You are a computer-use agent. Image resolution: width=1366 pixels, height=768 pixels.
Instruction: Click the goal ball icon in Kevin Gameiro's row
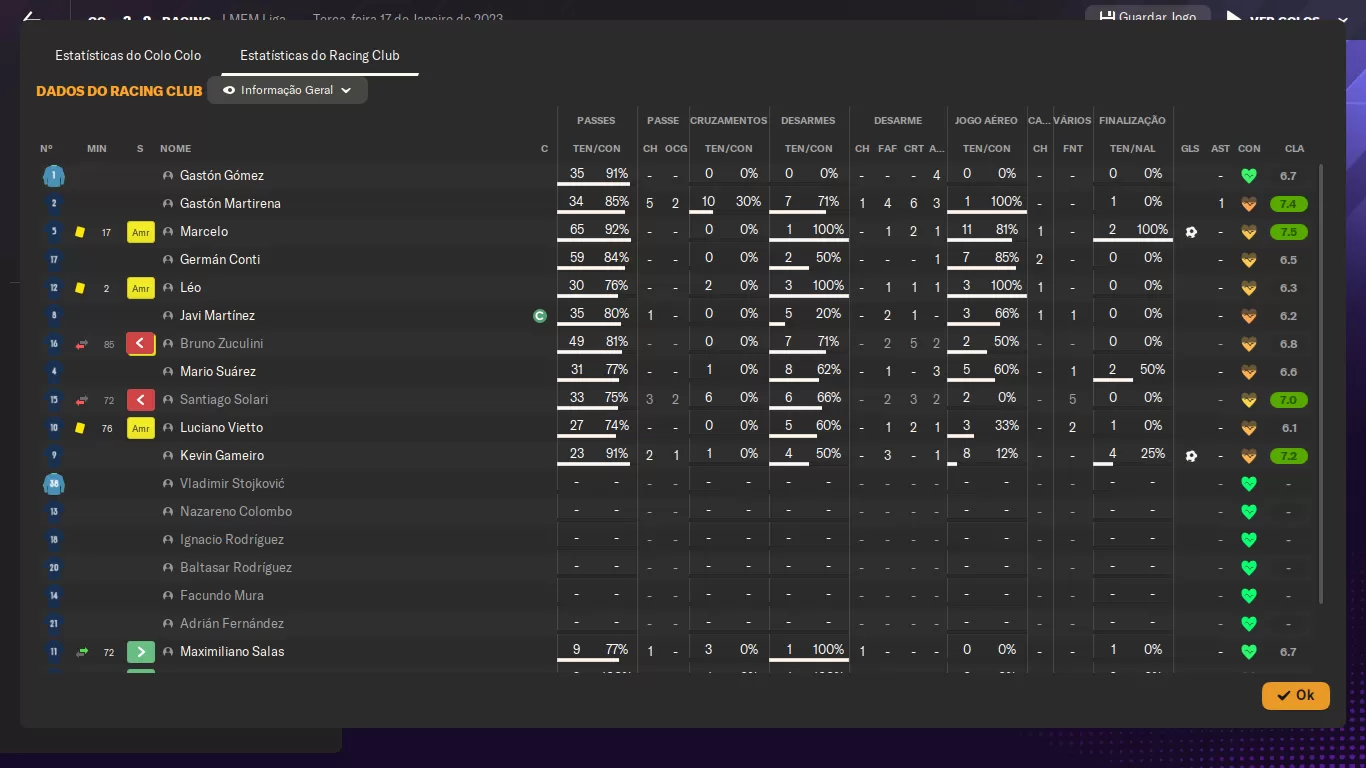pyautogui.click(x=1190, y=456)
